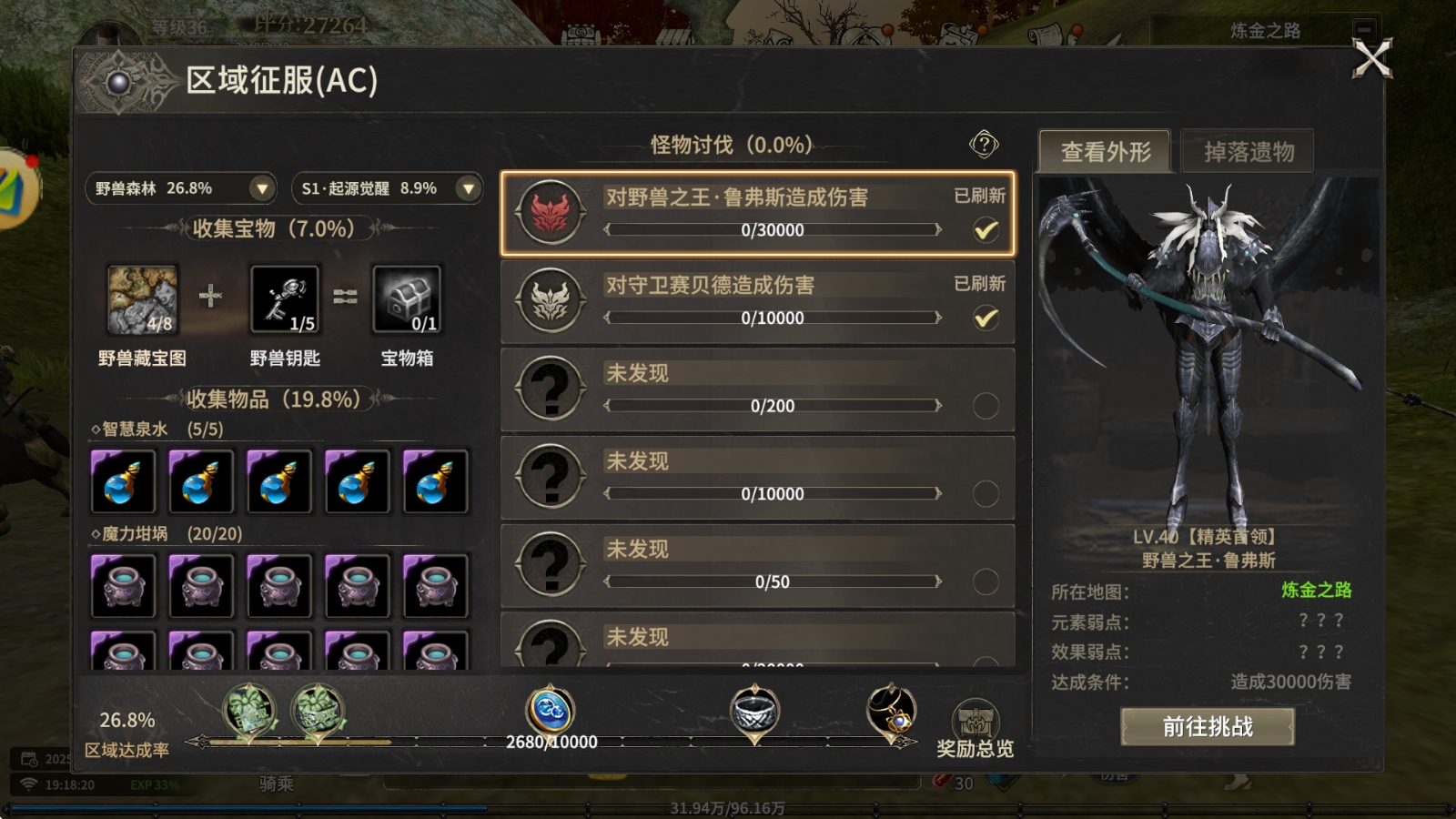
Task: Click the 野兽藏宝图 treasure map icon
Action: (x=143, y=299)
